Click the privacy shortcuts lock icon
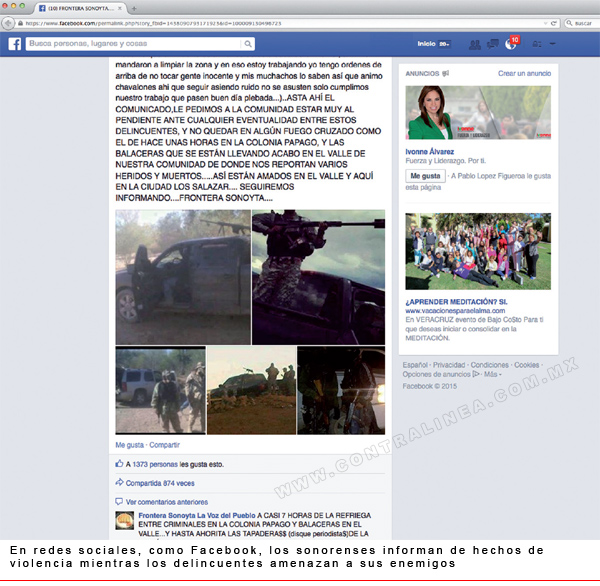 [x=537, y=44]
